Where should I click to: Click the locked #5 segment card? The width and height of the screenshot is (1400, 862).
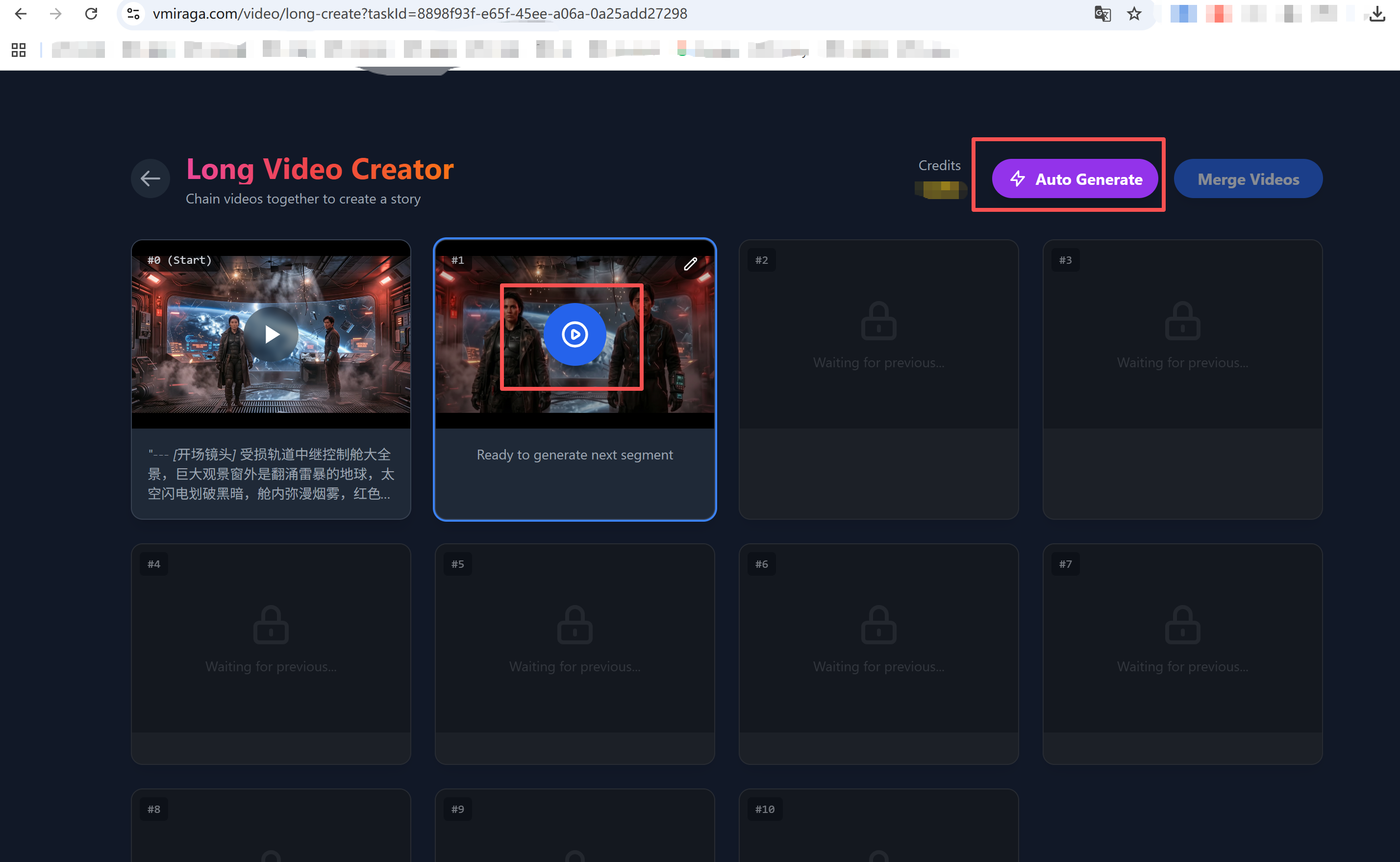pos(575,654)
